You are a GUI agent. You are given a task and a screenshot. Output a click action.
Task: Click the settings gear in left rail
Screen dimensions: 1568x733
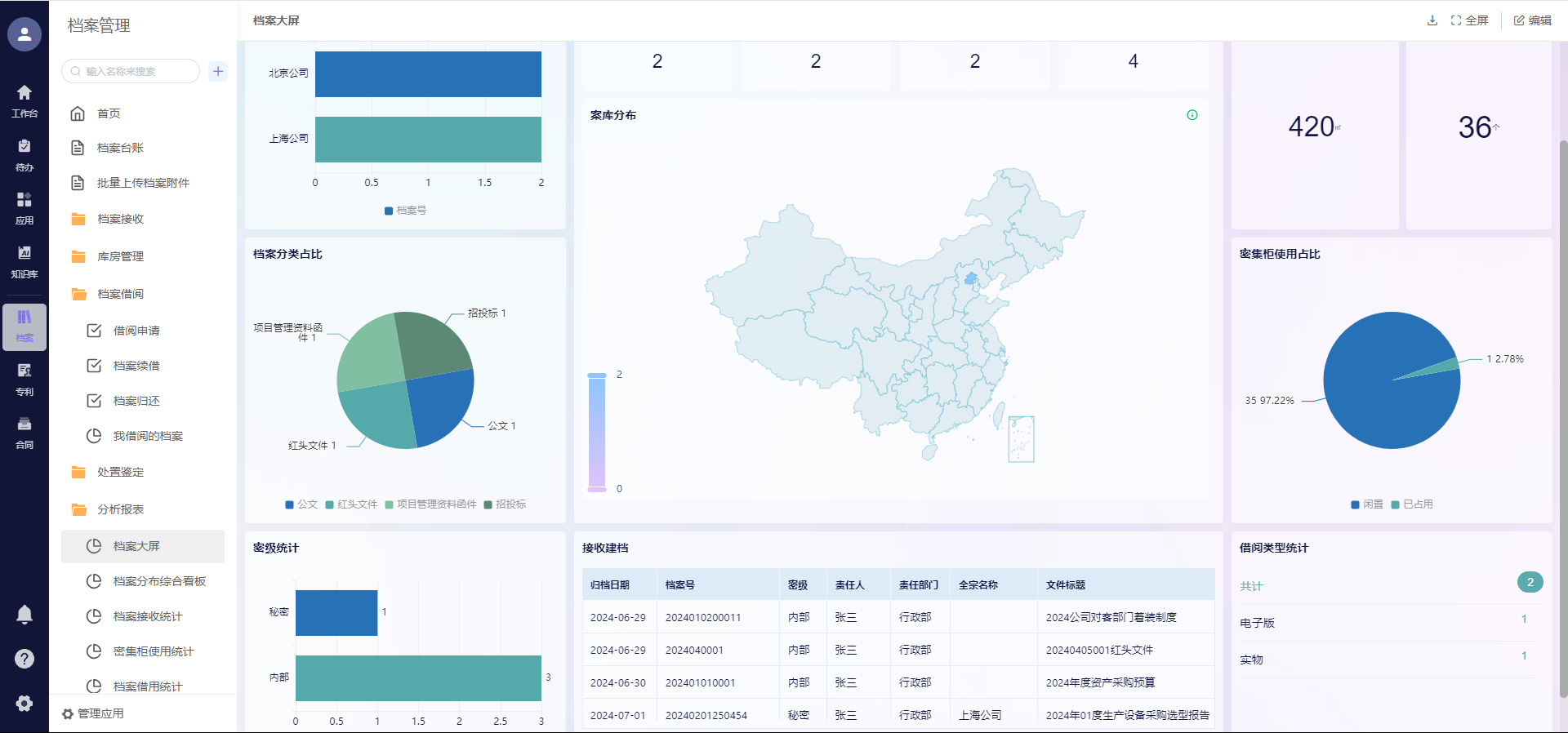click(x=24, y=704)
